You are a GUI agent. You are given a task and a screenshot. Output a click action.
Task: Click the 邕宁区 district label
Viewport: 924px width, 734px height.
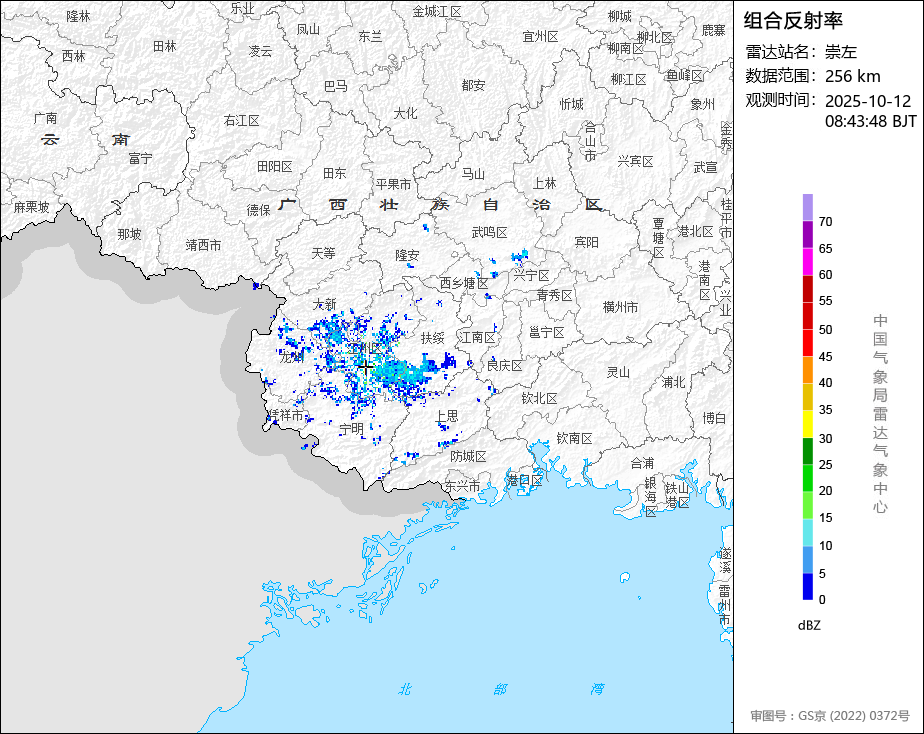click(x=546, y=333)
